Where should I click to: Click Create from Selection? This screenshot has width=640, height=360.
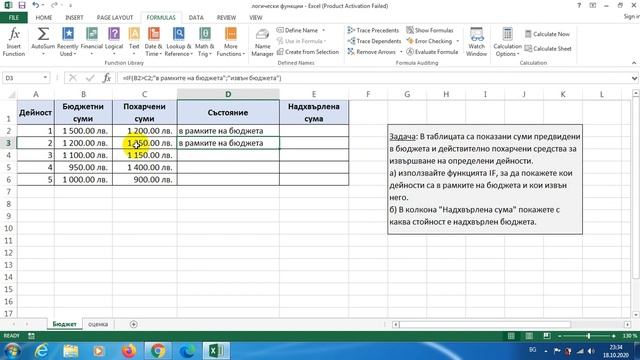[308, 52]
